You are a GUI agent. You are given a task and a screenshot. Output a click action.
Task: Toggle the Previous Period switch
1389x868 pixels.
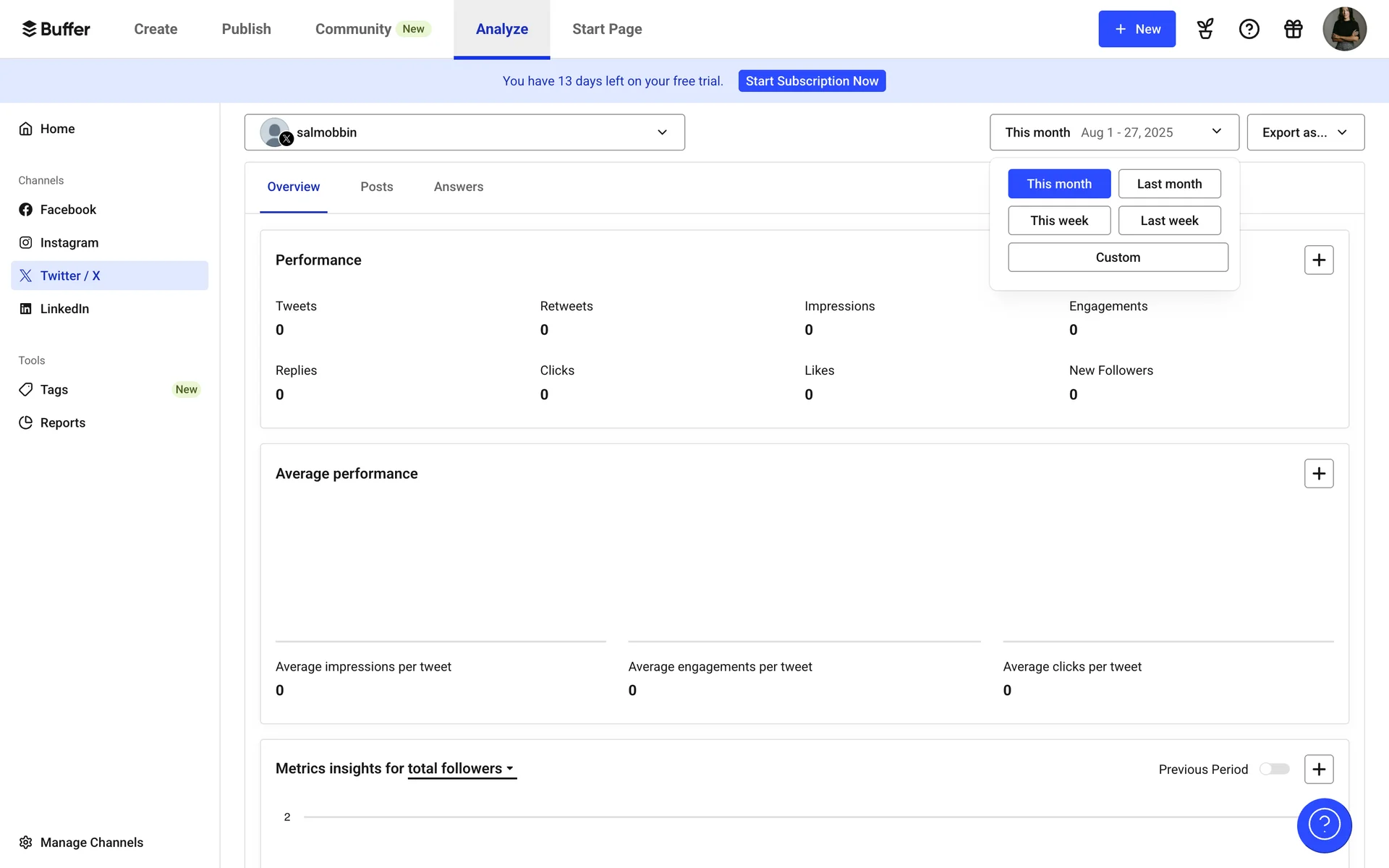1275,769
